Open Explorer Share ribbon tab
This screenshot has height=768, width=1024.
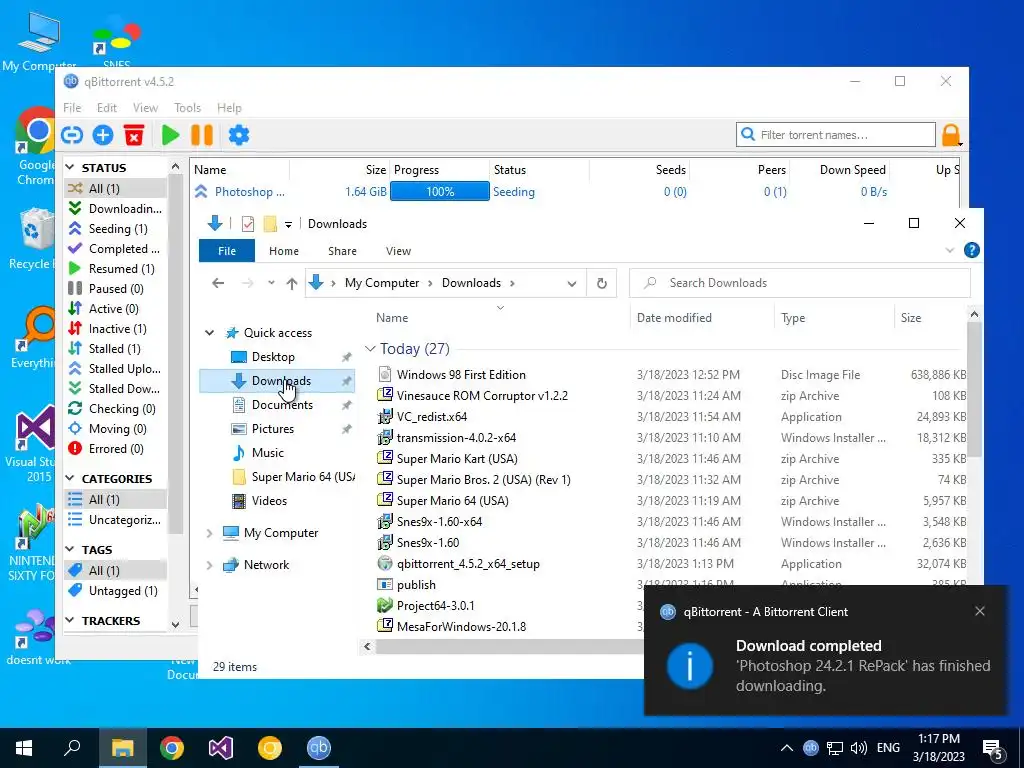click(342, 251)
